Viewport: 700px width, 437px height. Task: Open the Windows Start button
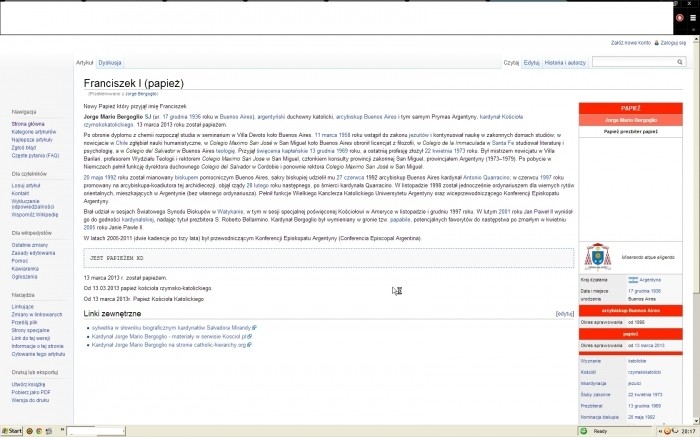pyautogui.click(x=13, y=430)
